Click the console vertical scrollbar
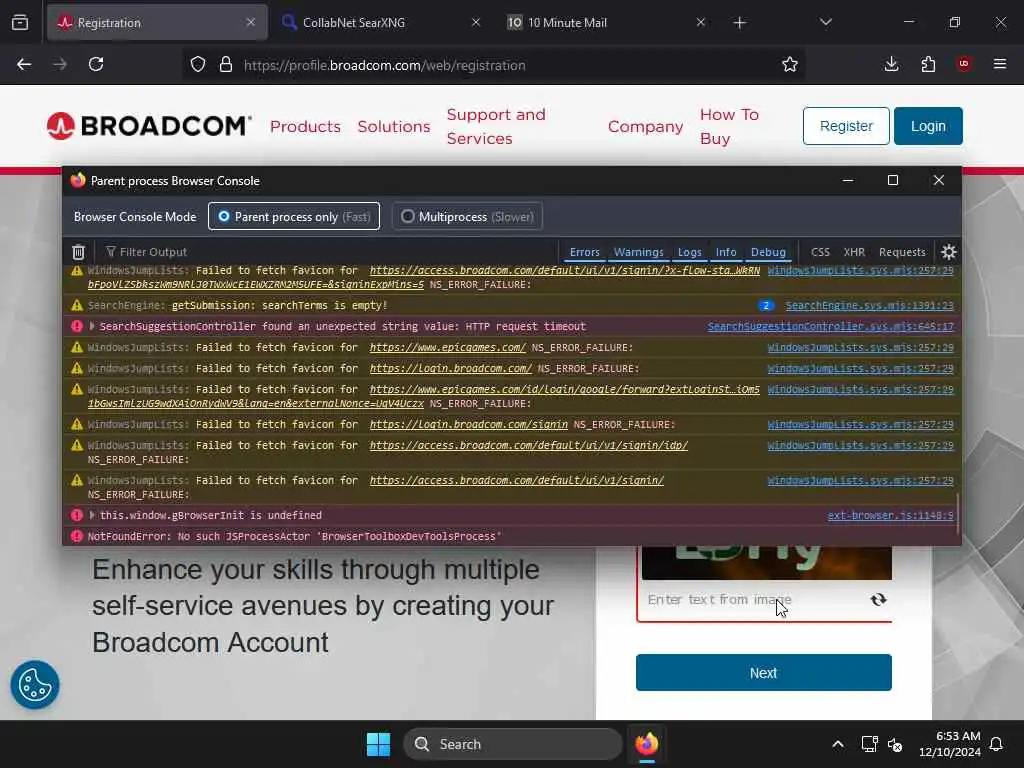The height and width of the screenshot is (768, 1024). 957,513
